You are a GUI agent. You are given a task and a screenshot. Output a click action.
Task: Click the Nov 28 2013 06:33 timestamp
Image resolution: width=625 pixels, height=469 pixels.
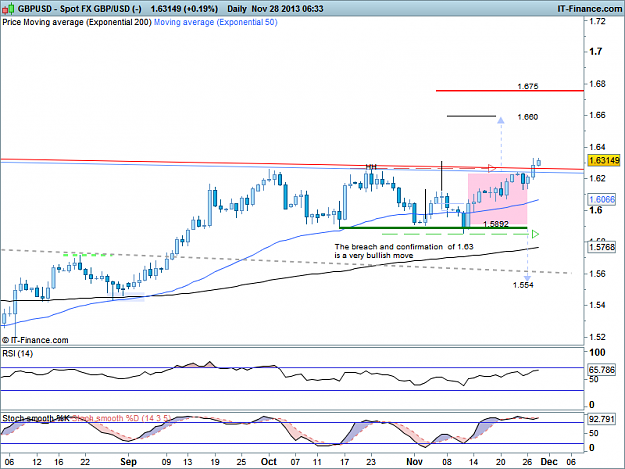point(287,9)
